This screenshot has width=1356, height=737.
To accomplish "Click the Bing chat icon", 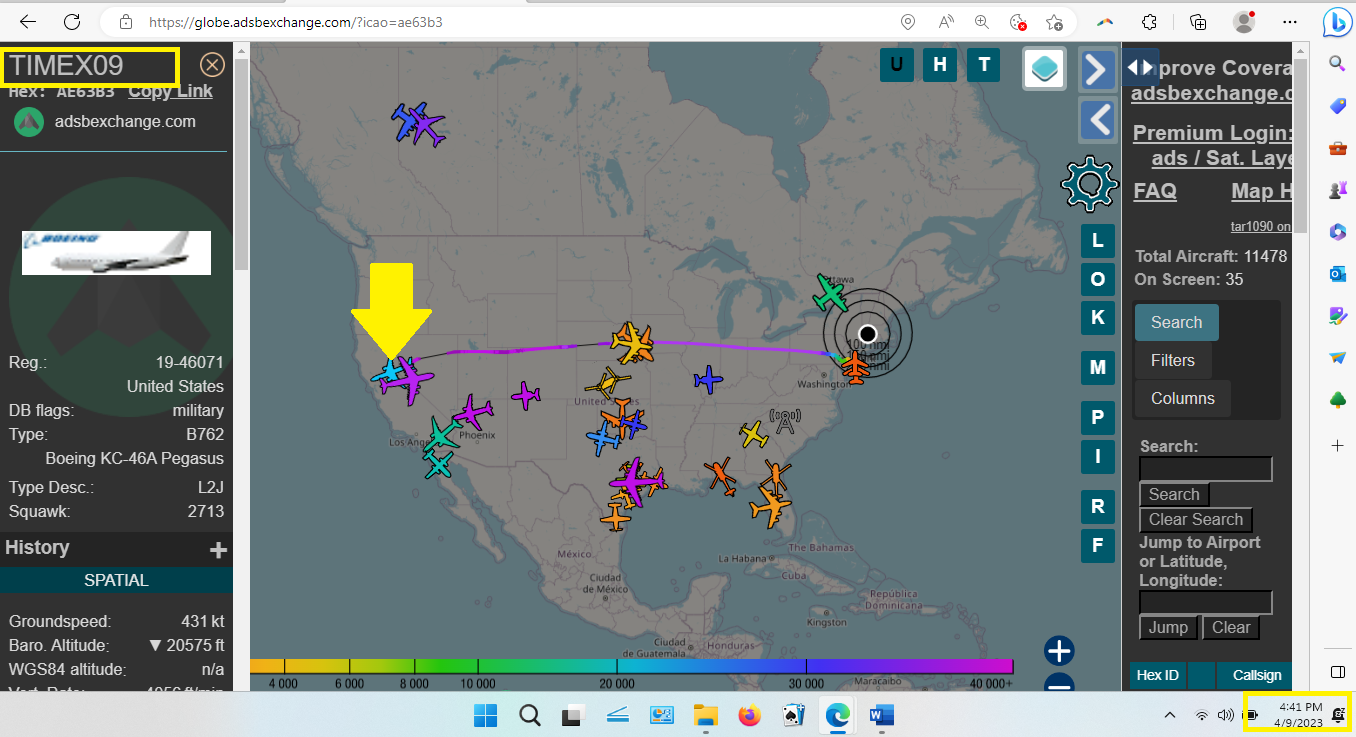I will click(1337, 21).
